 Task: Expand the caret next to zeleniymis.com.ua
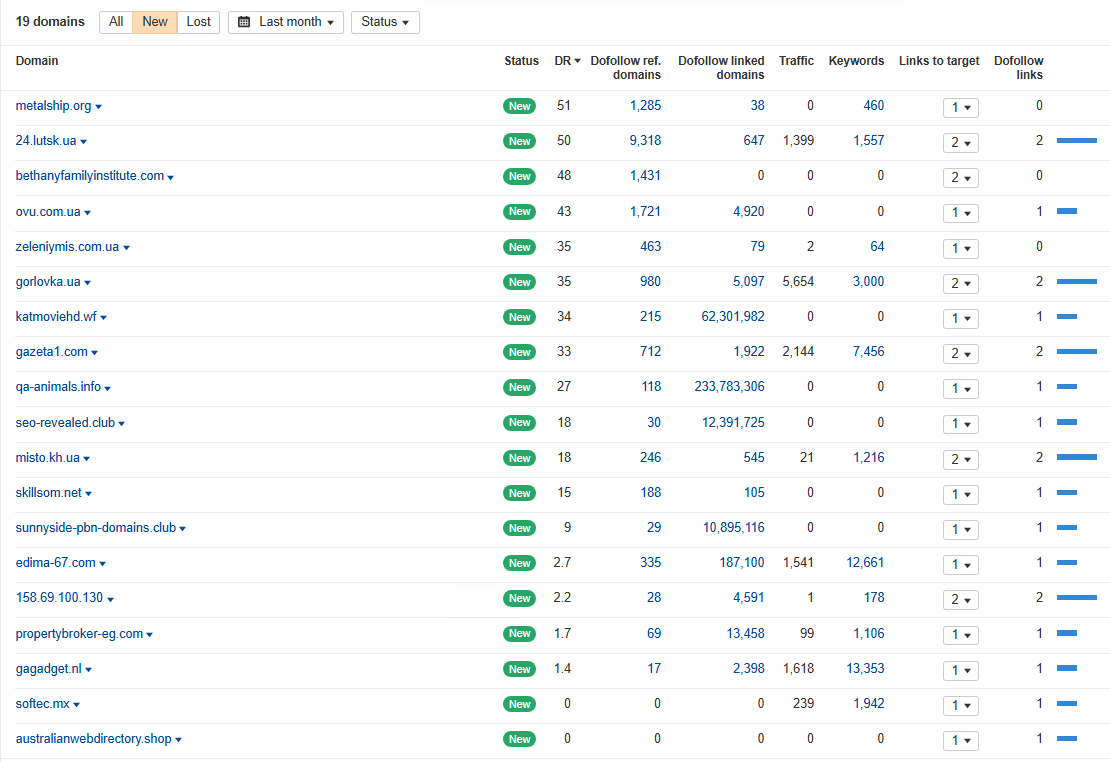[126, 248]
